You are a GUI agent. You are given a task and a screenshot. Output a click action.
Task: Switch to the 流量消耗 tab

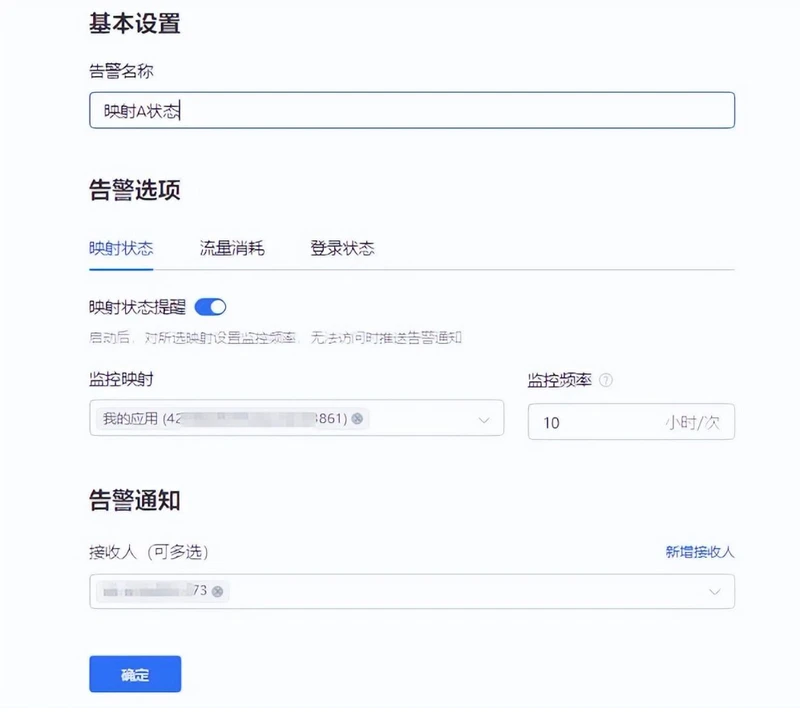point(232,249)
